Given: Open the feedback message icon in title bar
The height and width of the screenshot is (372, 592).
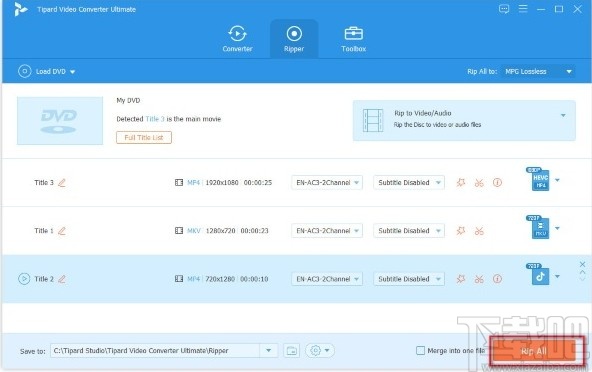Looking at the screenshot, I should 504,9.
